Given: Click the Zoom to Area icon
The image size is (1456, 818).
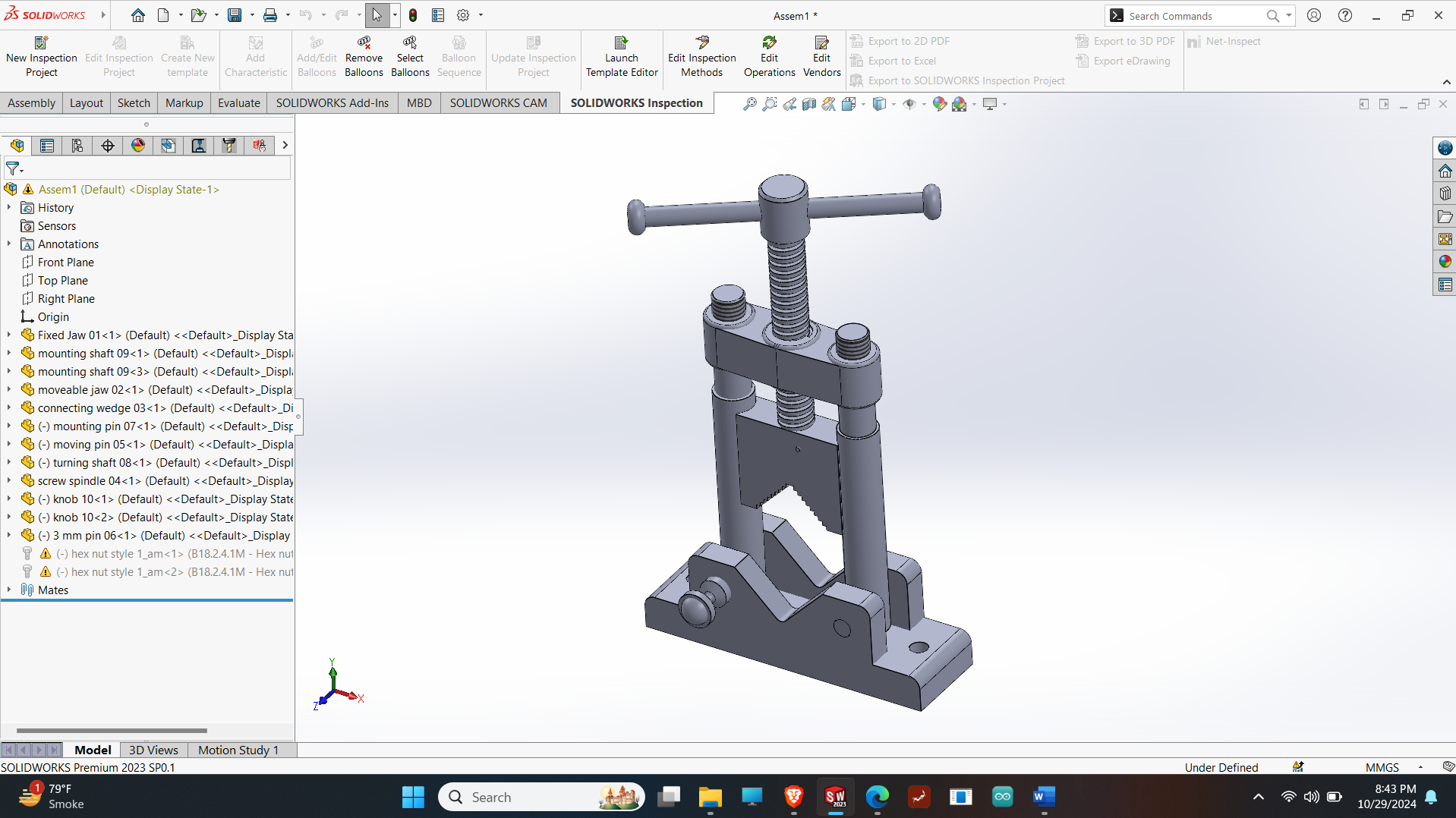Looking at the screenshot, I should [x=770, y=104].
